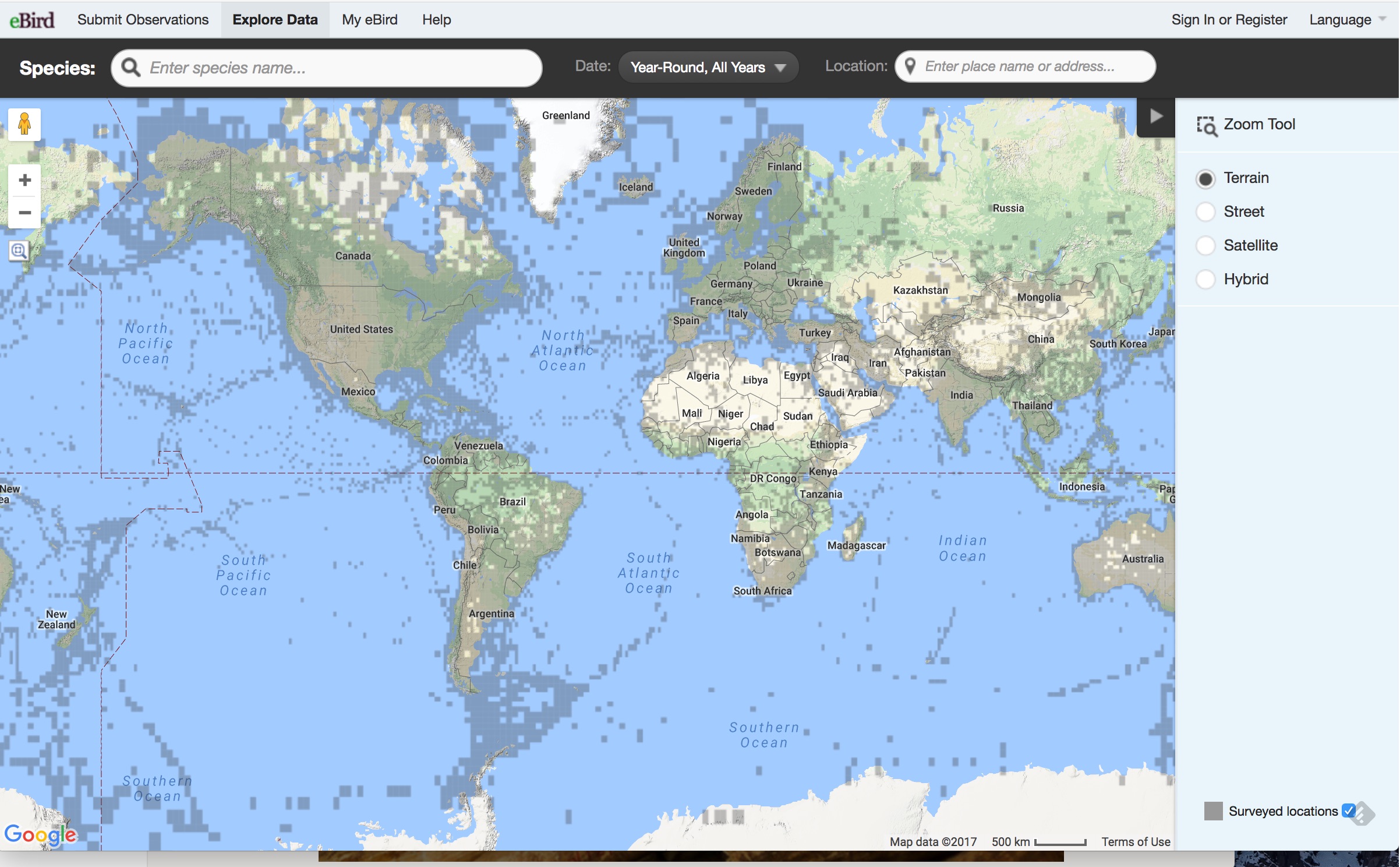The height and width of the screenshot is (867, 1400).
Task: Click the magnifying glass in the species search
Action: [x=132, y=68]
